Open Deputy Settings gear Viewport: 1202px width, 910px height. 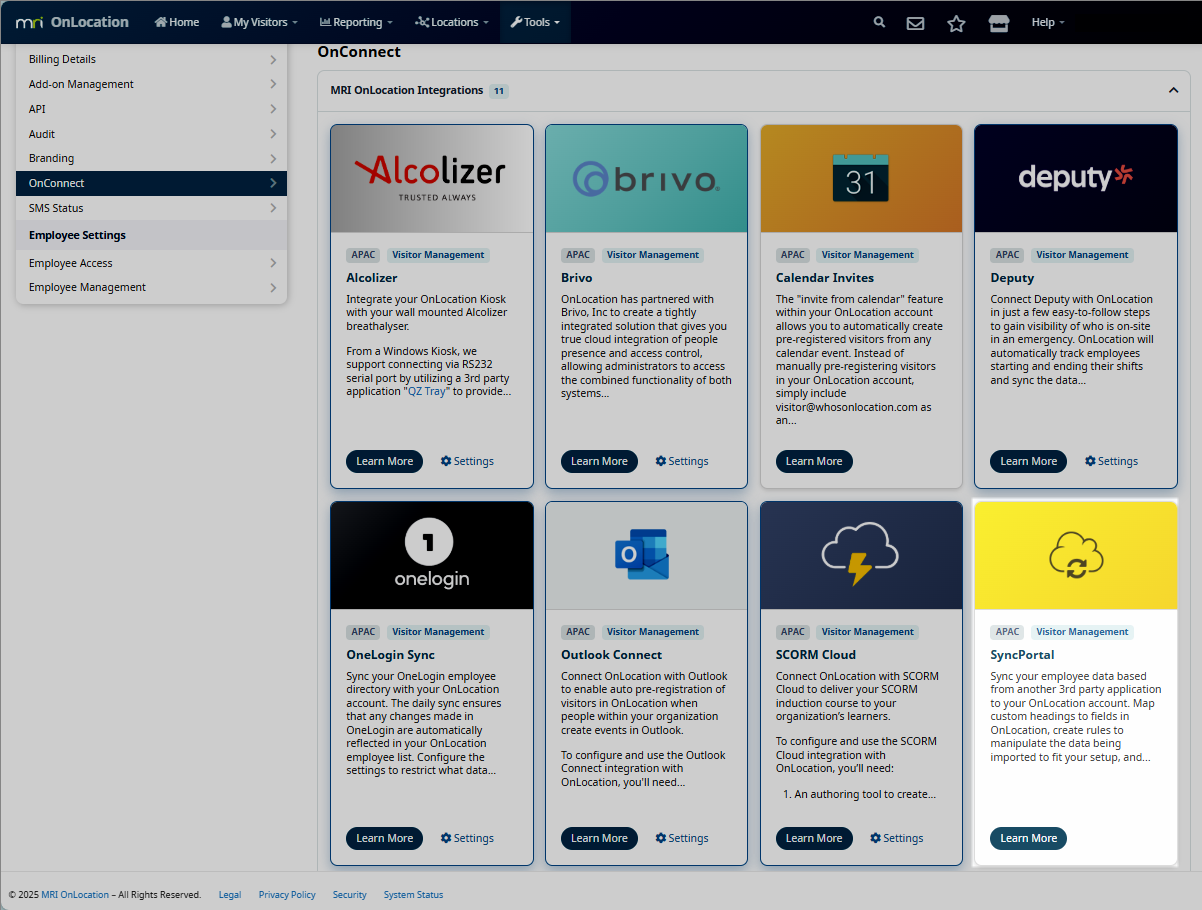pyautogui.click(x=1111, y=461)
